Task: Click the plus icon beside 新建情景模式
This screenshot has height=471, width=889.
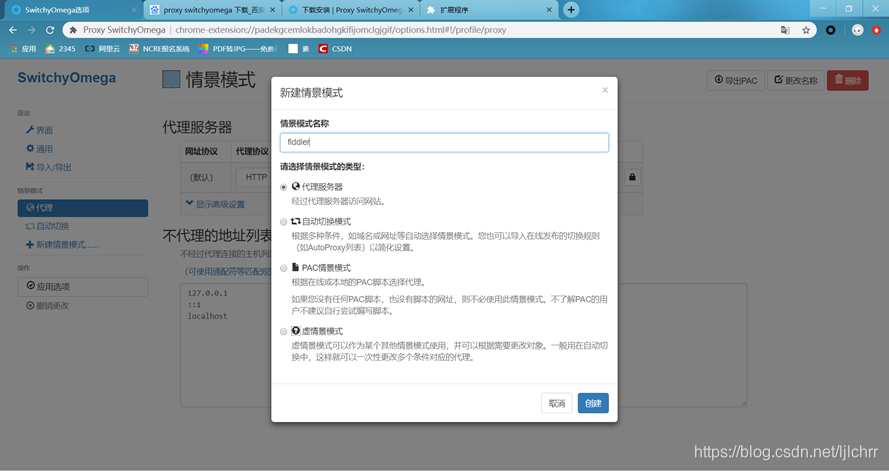Action: 30,245
